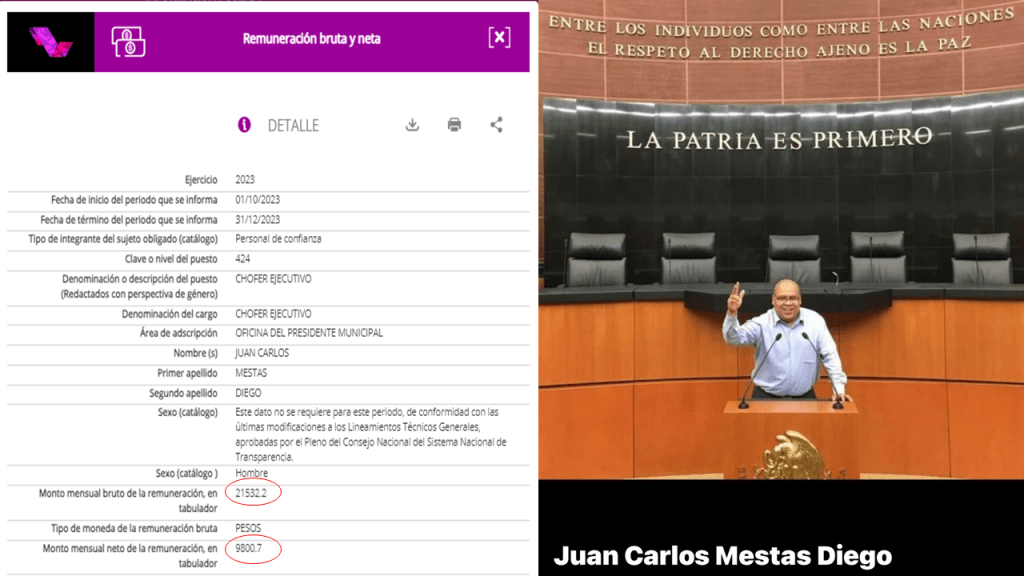Click the money remuneration icon in the header
The height and width of the screenshot is (576, 1024).
128,41
